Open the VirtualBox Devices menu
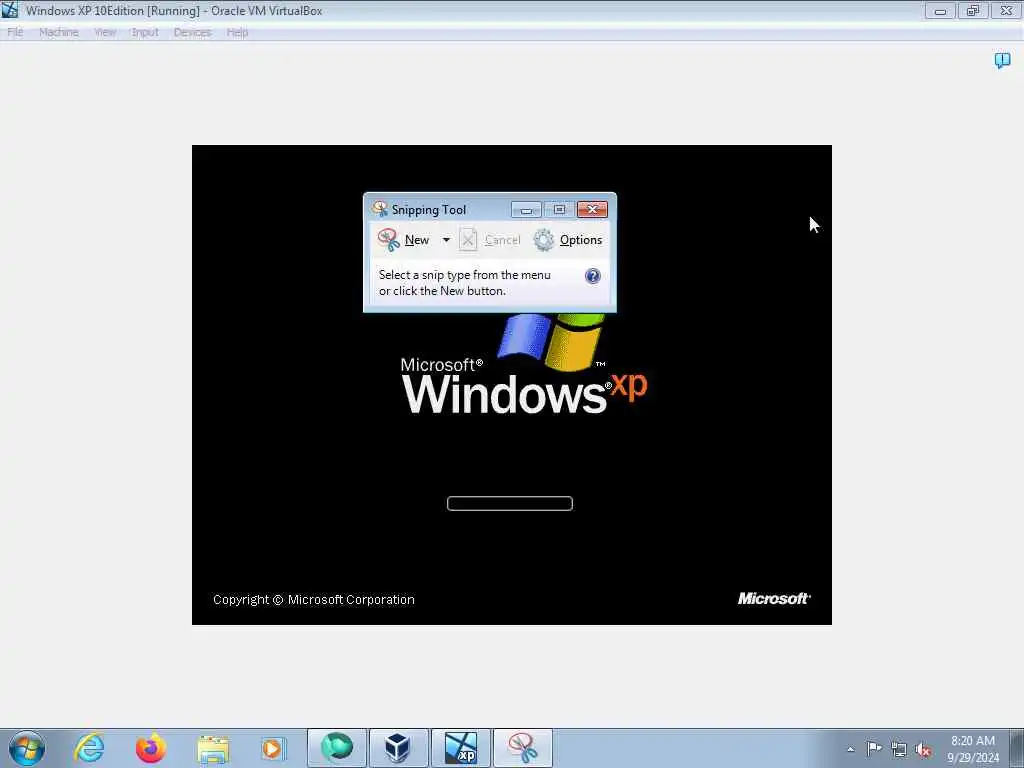This screenshot has width=1024, height=768. [x=193, y=32]
